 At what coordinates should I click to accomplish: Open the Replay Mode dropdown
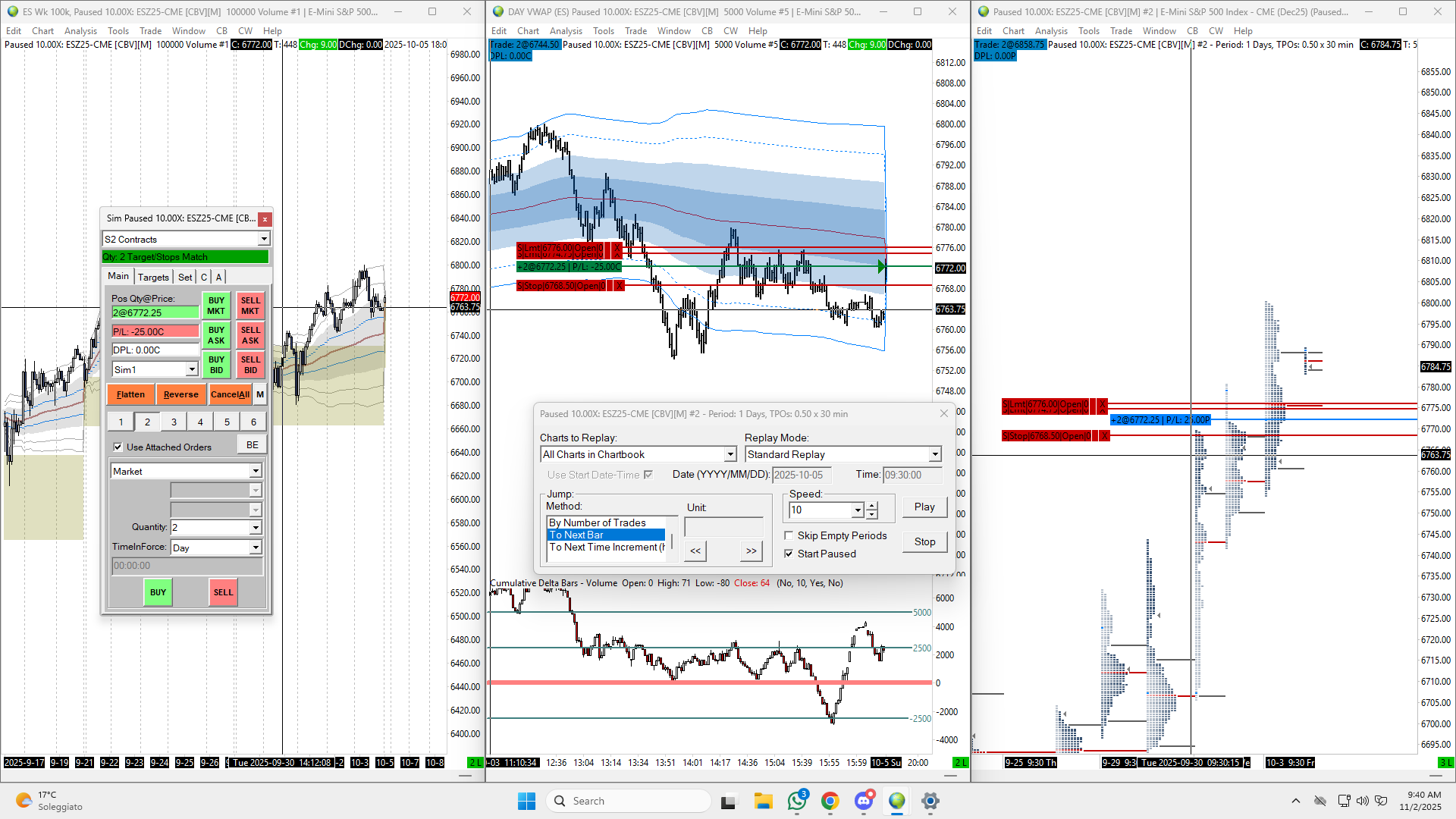[934, 454]
